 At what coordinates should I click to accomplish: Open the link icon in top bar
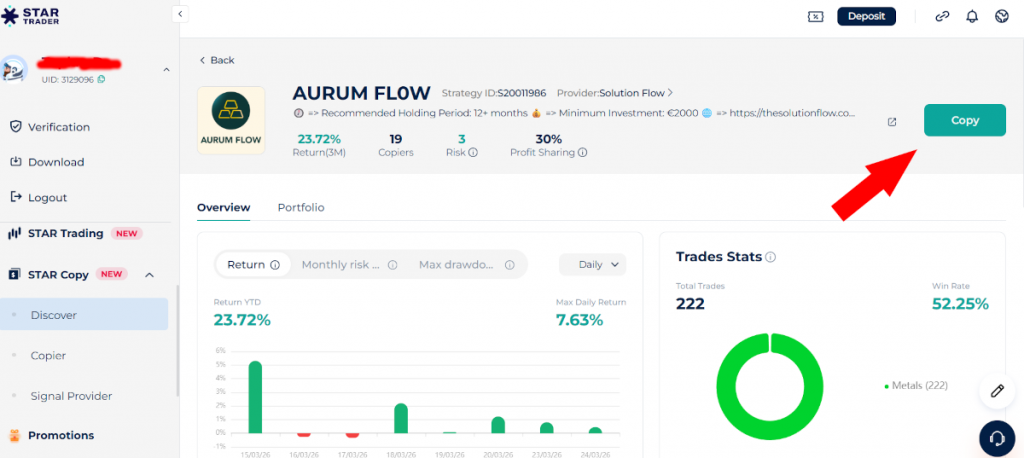click(942, 16)
